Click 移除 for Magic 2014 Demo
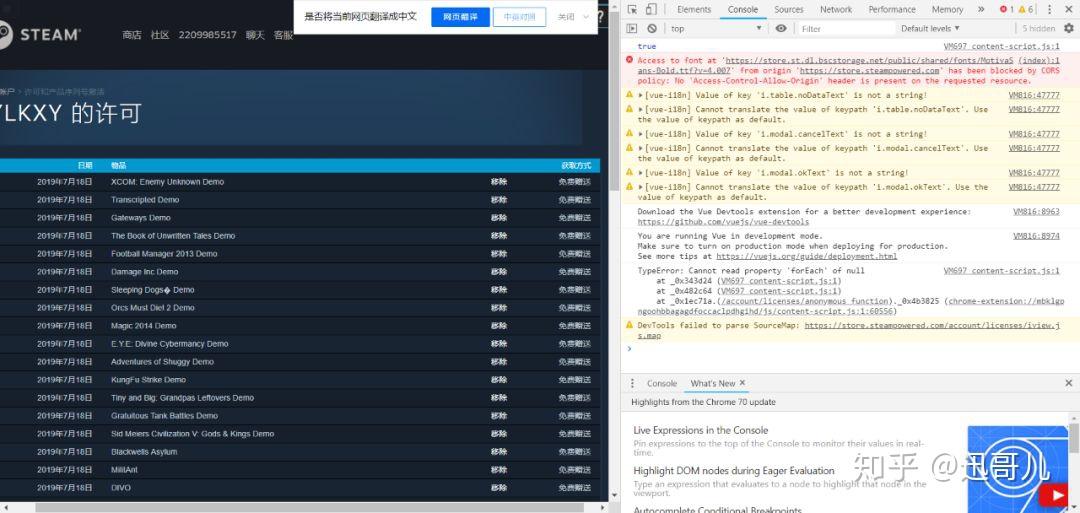 499,326
